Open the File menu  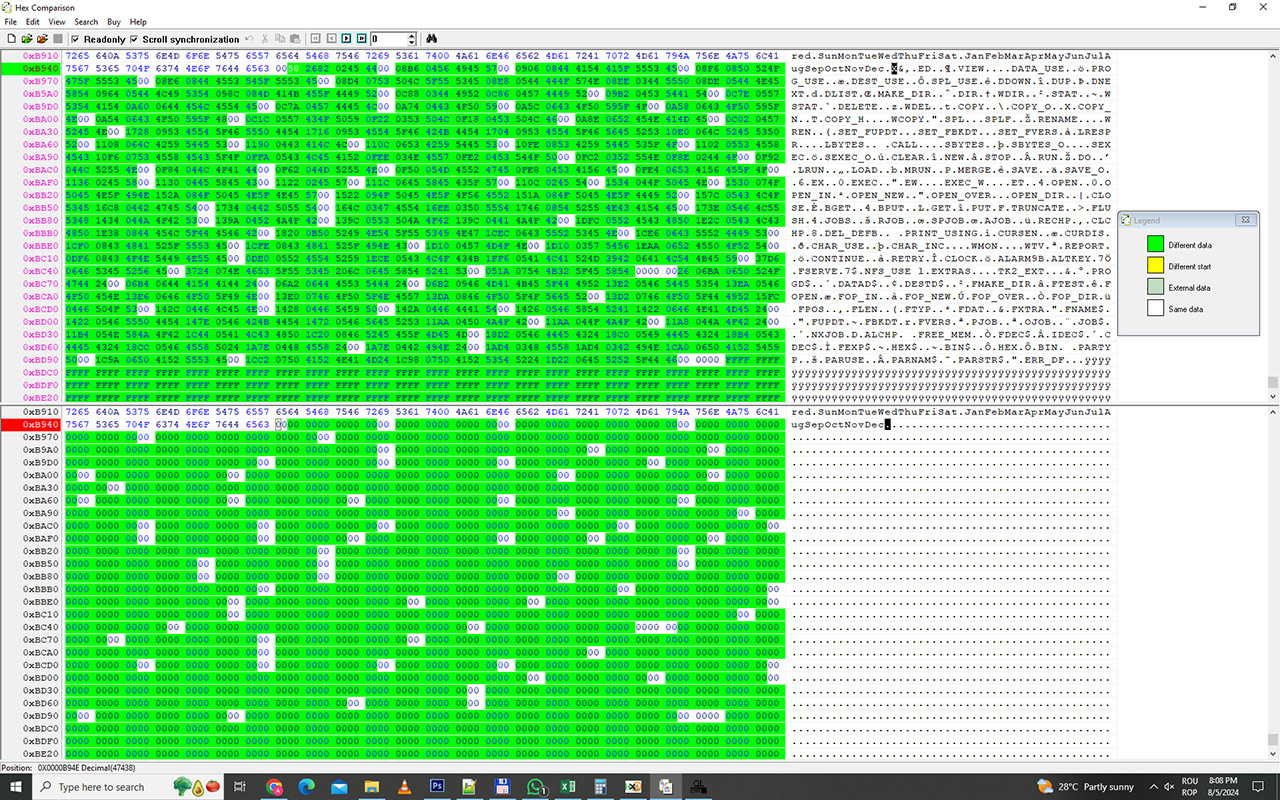pos(12,21)
